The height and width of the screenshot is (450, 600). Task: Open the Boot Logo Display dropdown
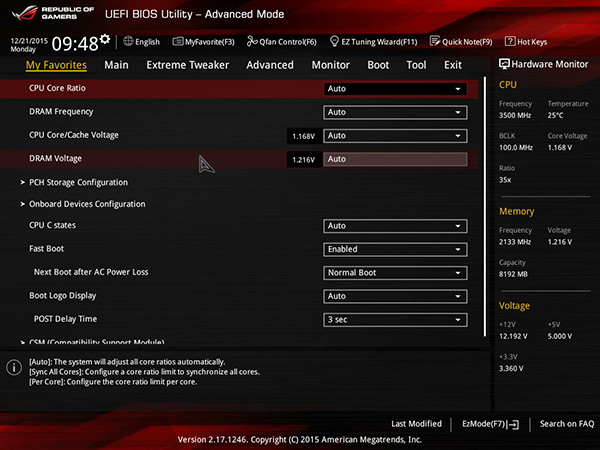[395, 296]
